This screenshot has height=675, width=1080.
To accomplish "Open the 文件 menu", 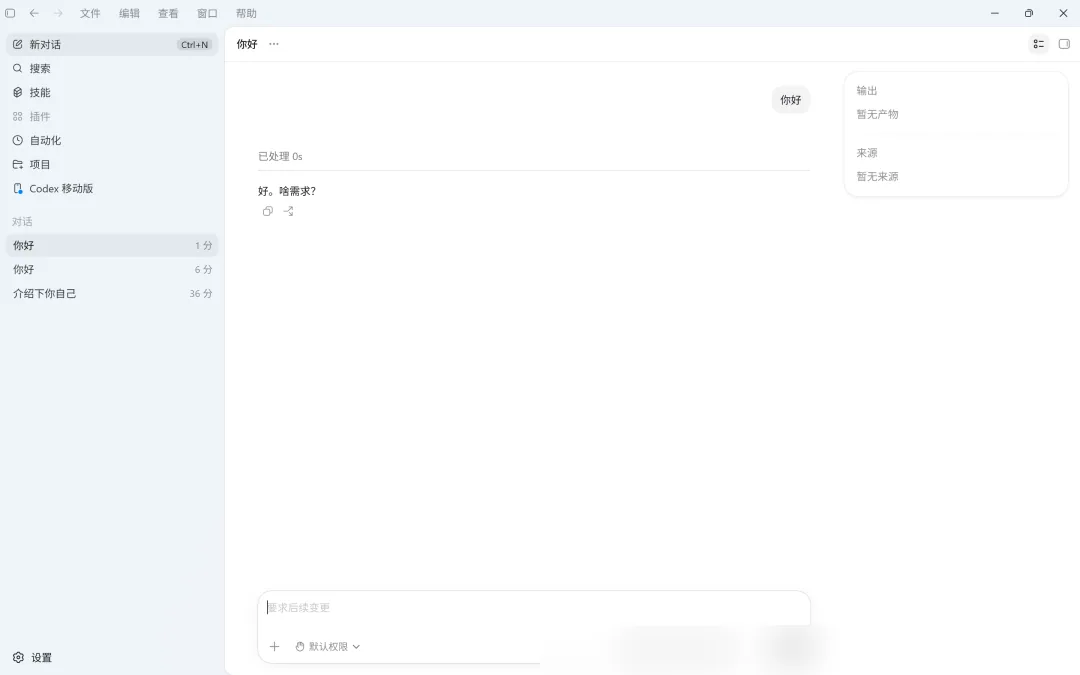I will tap(90, 13).
